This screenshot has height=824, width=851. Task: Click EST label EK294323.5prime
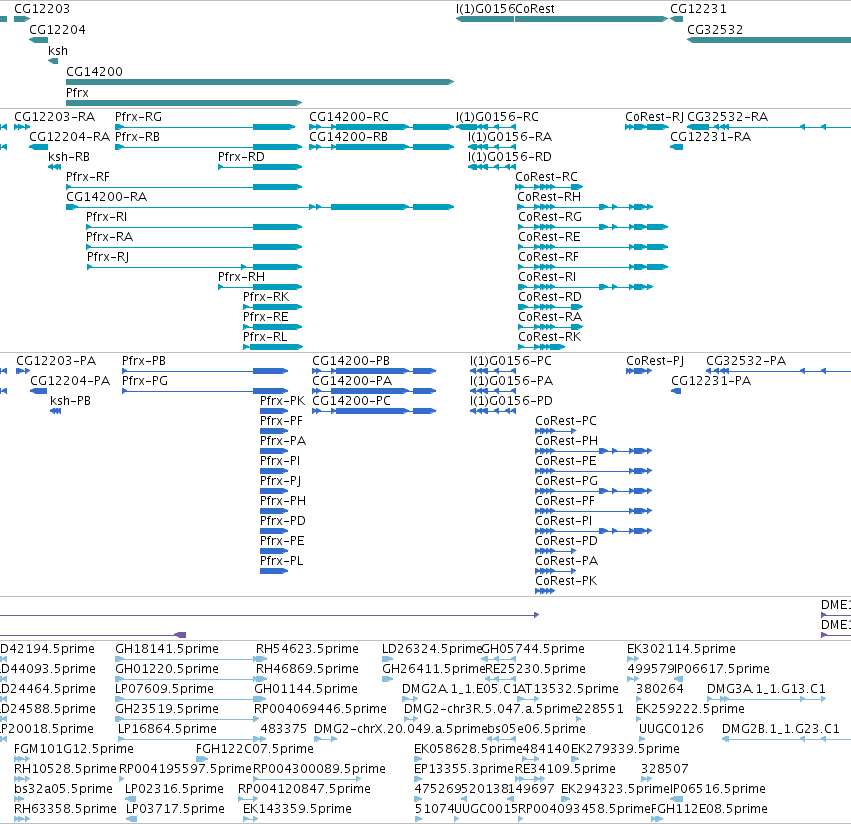(x=615, y=789)
